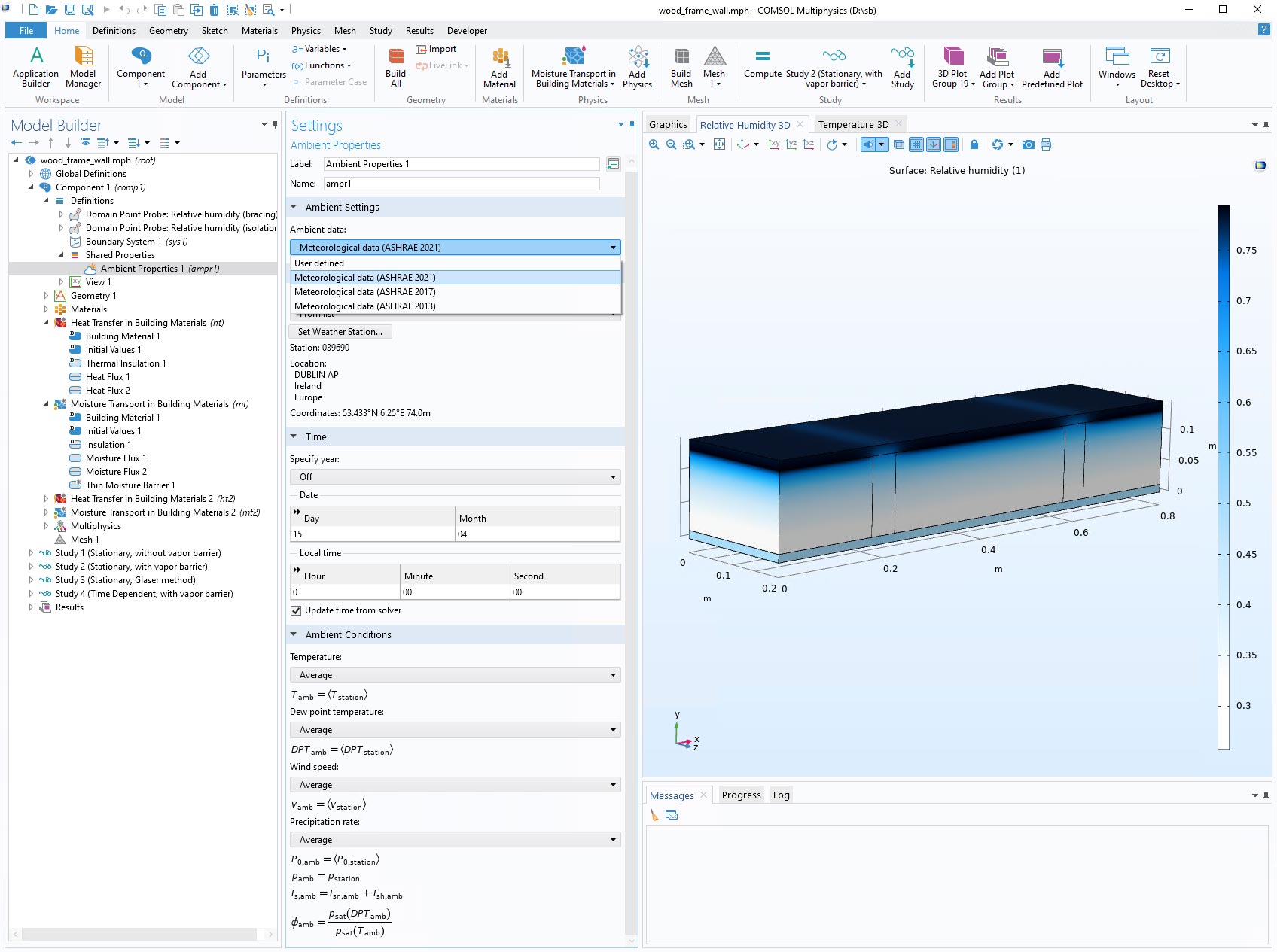Switch to the Progress tab

click(741, 795)
